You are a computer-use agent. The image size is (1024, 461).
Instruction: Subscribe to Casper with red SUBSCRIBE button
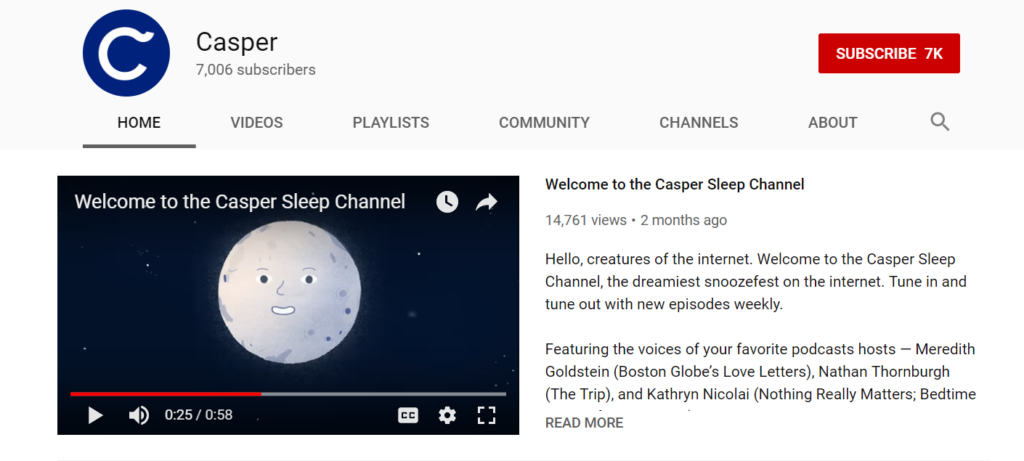coord(889,54)
